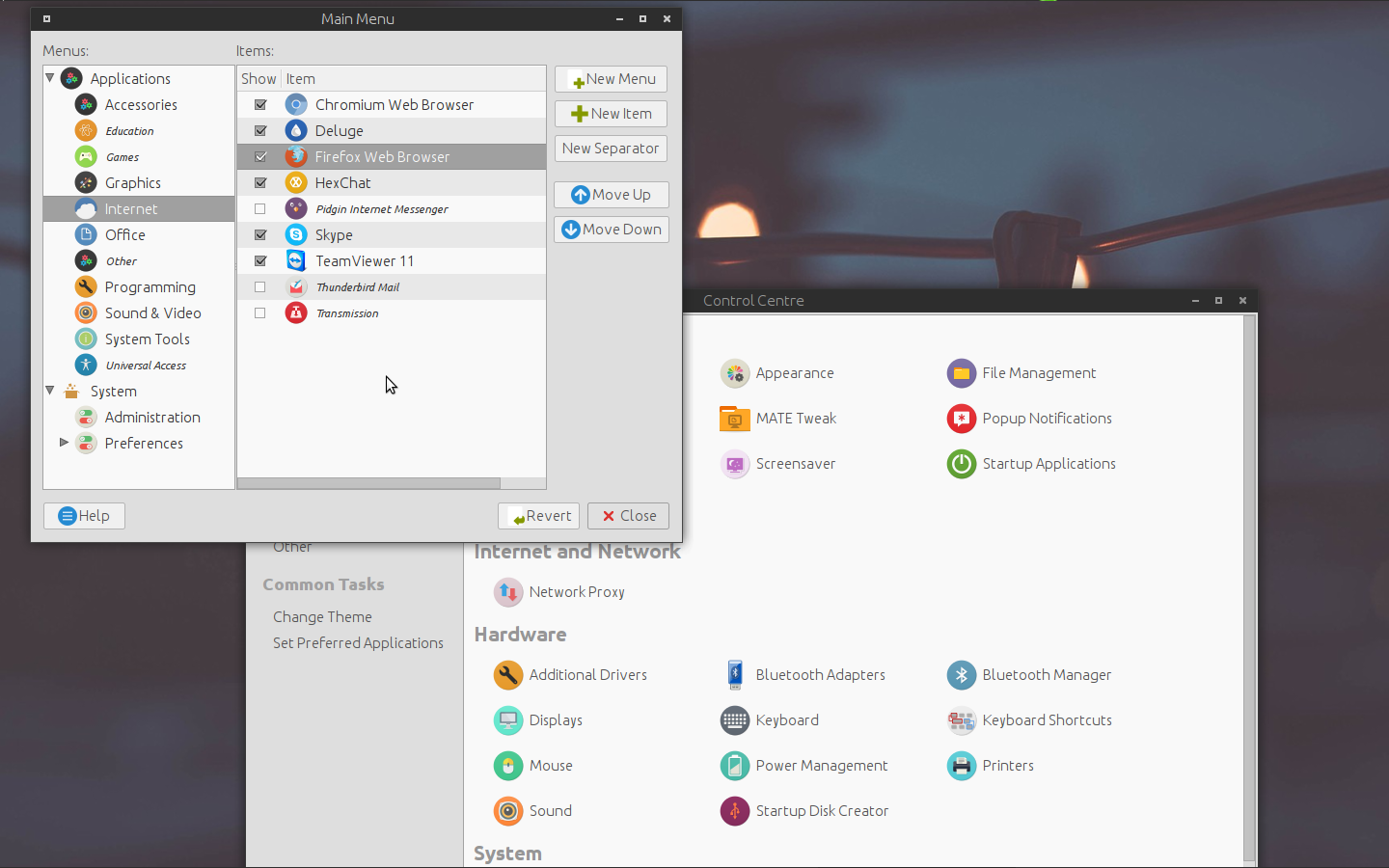Open Startup Disk Creator icon

(735, 811)
